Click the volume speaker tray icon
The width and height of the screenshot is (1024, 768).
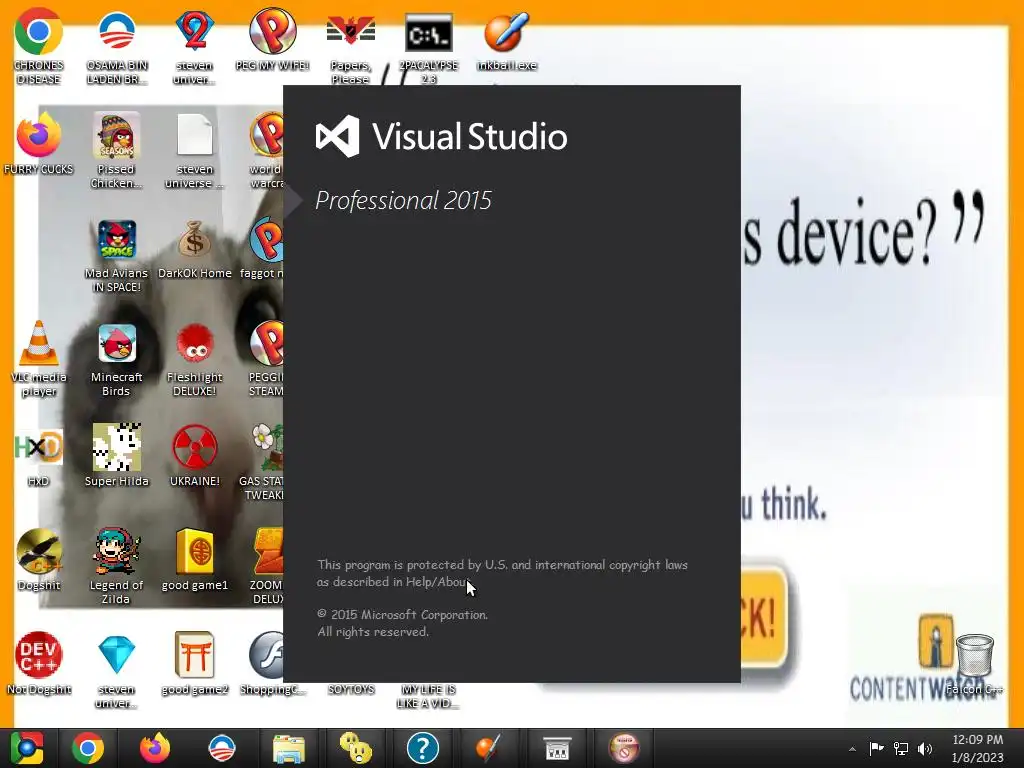point(925,748)
